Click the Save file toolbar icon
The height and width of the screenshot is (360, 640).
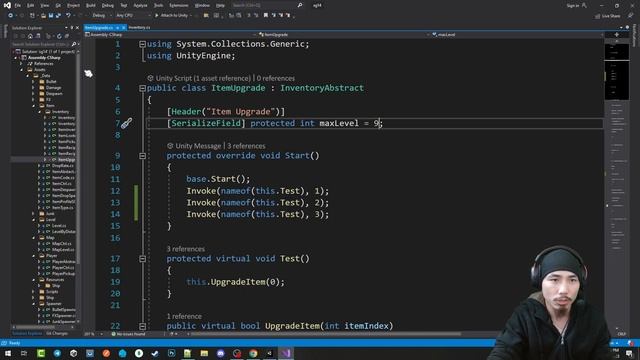(51, 15)
